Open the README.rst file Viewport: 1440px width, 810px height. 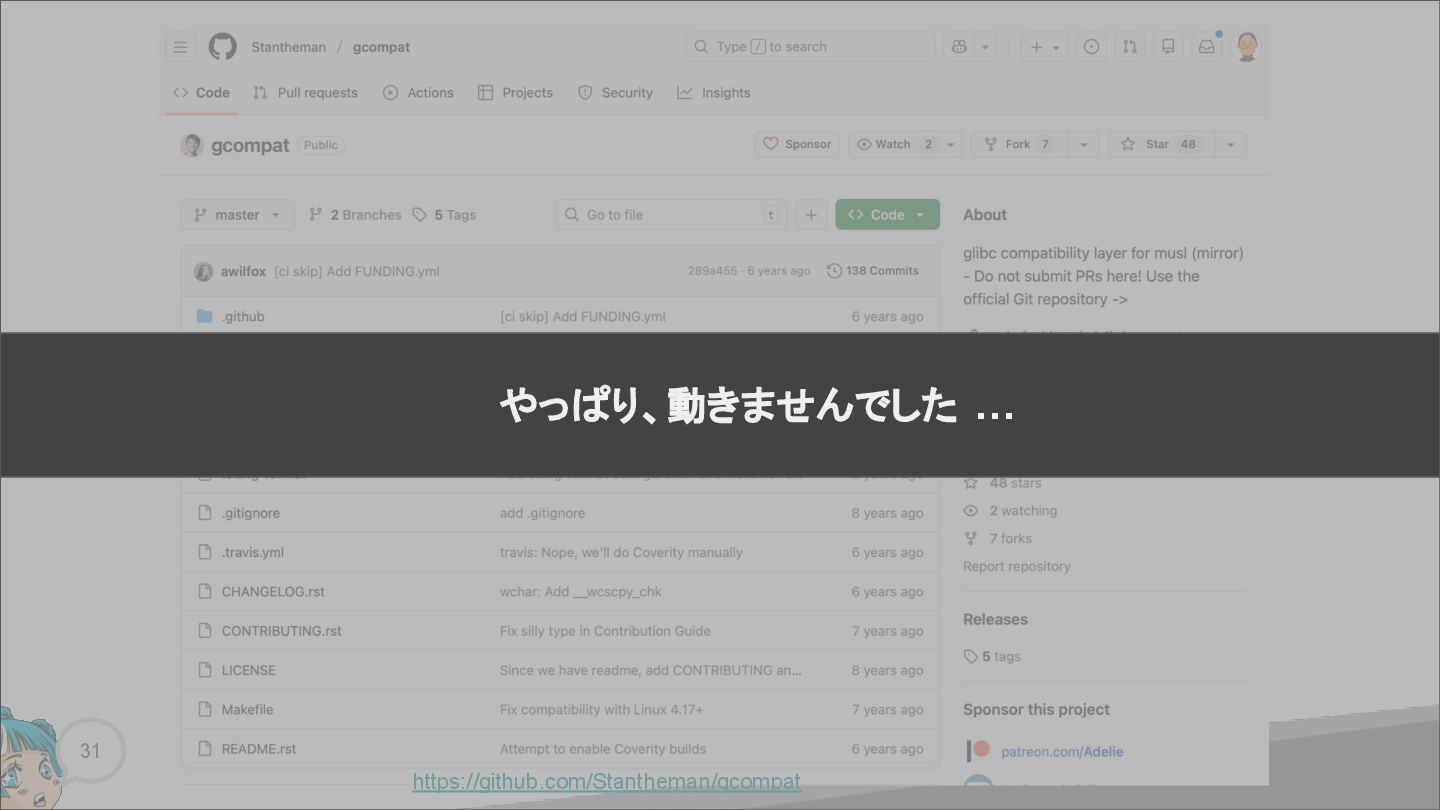[x=259, y=748]
